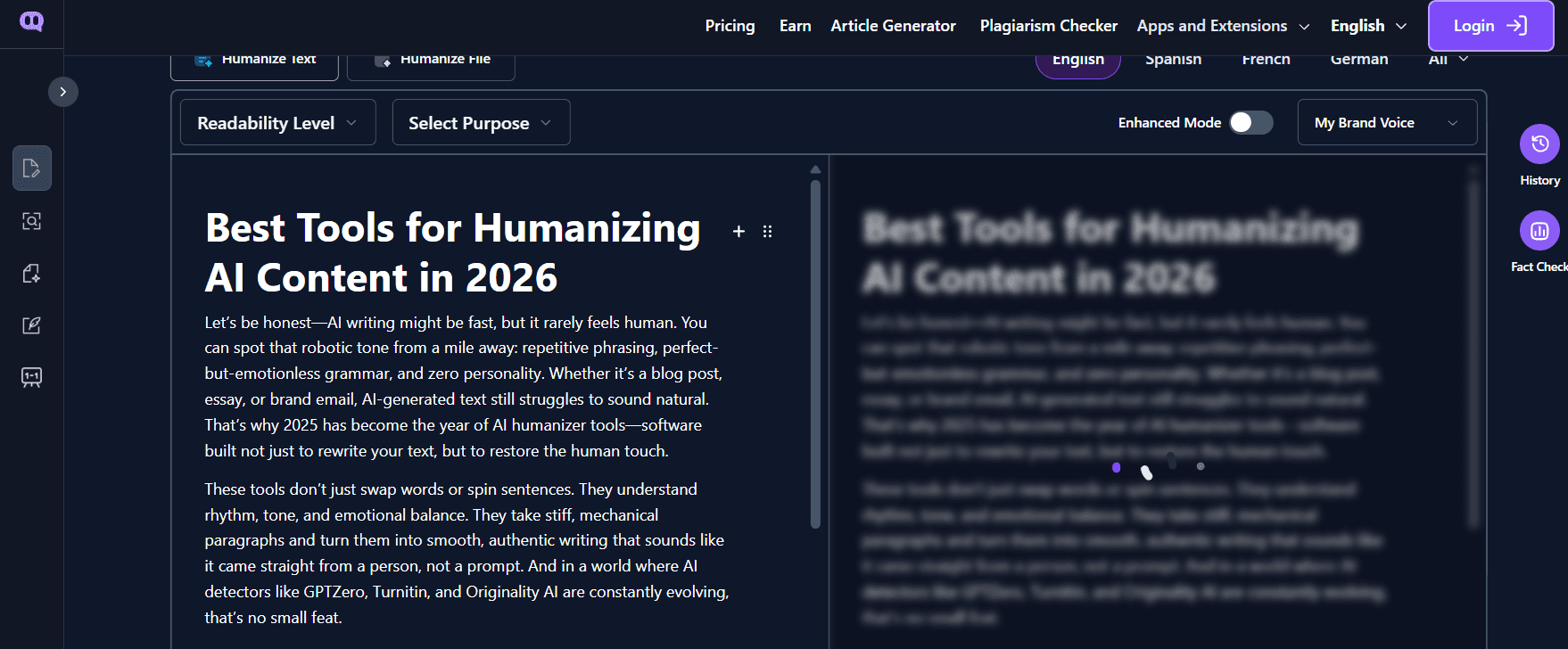Open the Article Generator link
This screenshot has width=1568, height=649.
click(893, 26)
